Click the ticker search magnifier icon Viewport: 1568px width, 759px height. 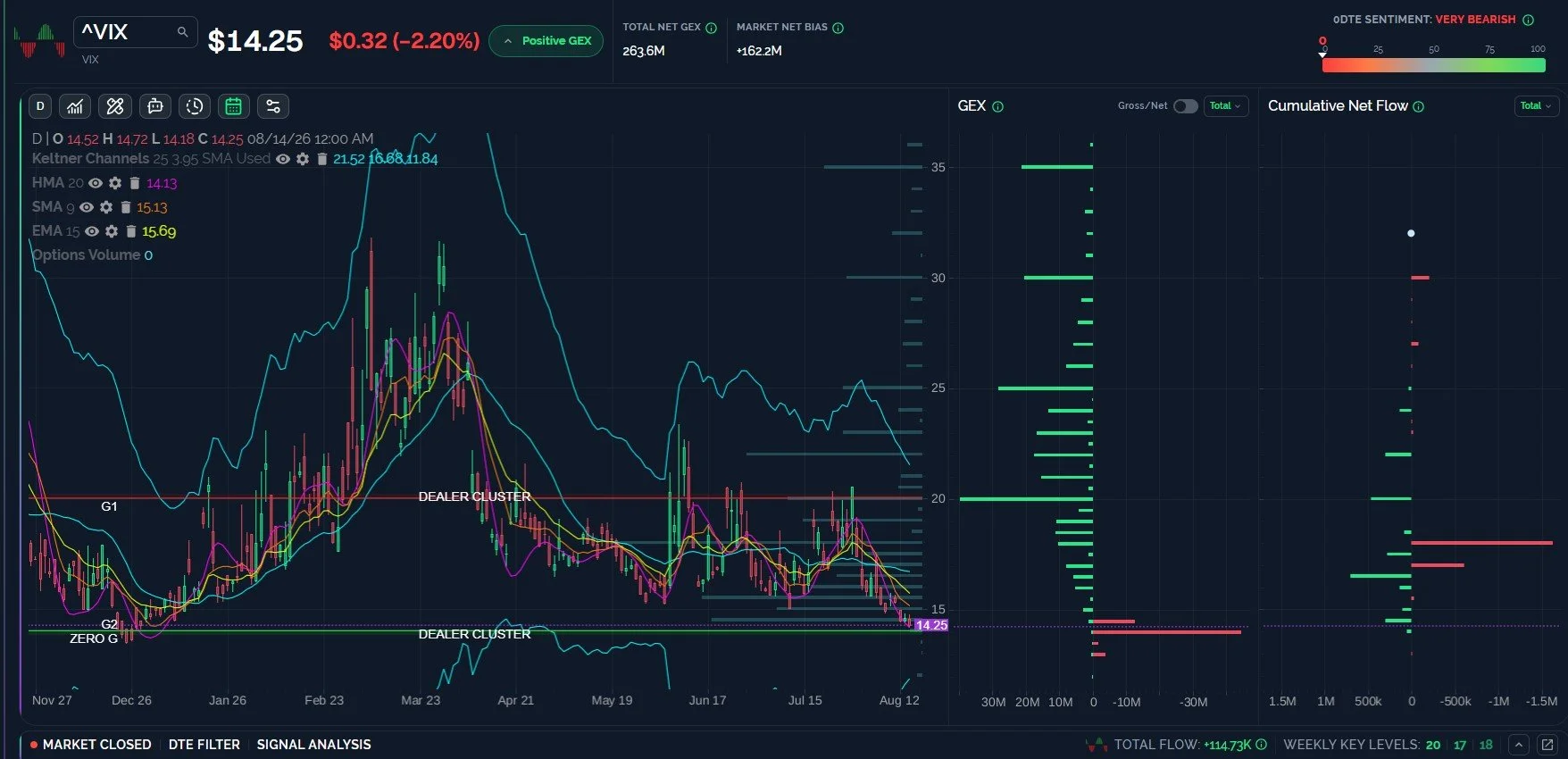coord(182,32)
